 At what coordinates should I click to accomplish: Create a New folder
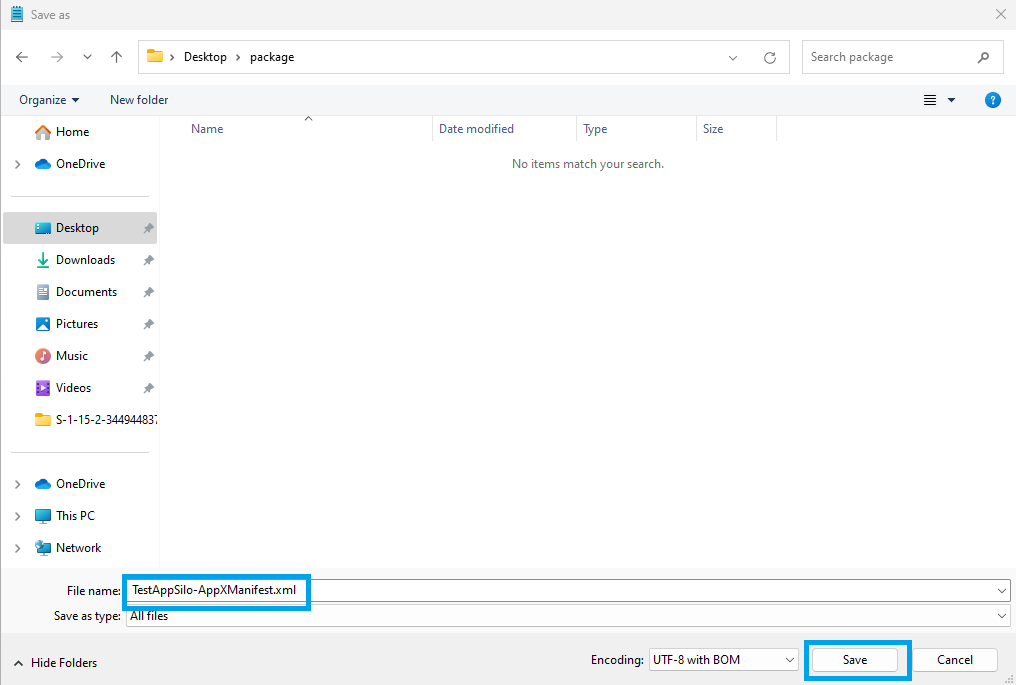(139, 100)
